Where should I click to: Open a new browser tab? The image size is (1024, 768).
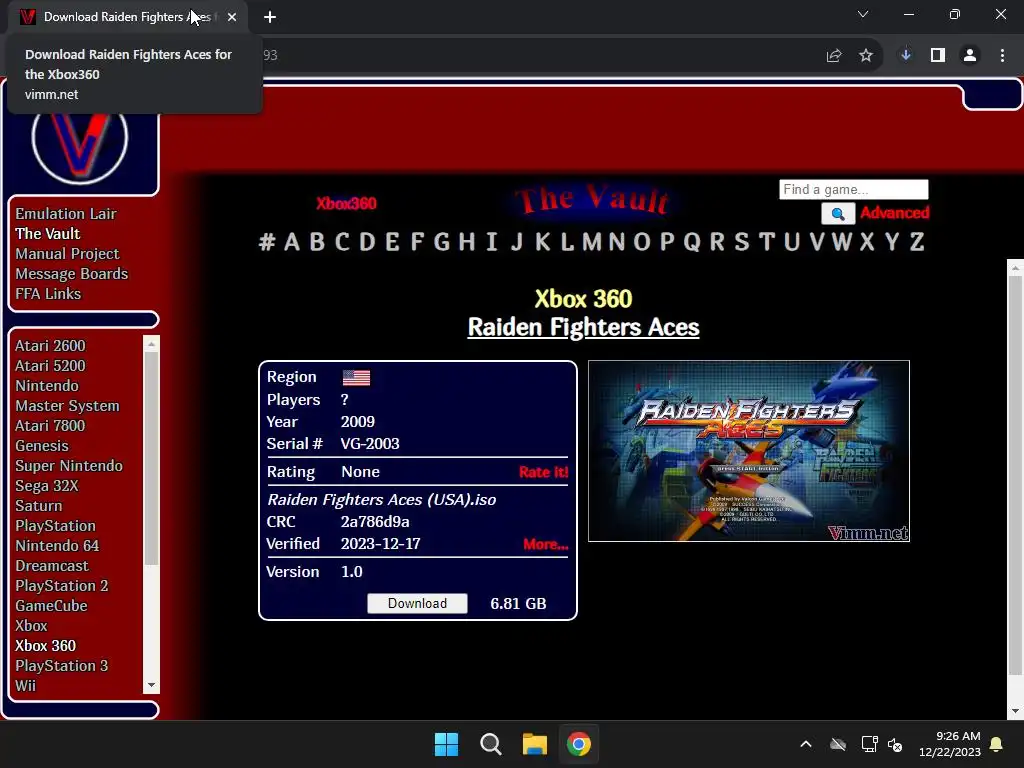[x=270, y=17]
